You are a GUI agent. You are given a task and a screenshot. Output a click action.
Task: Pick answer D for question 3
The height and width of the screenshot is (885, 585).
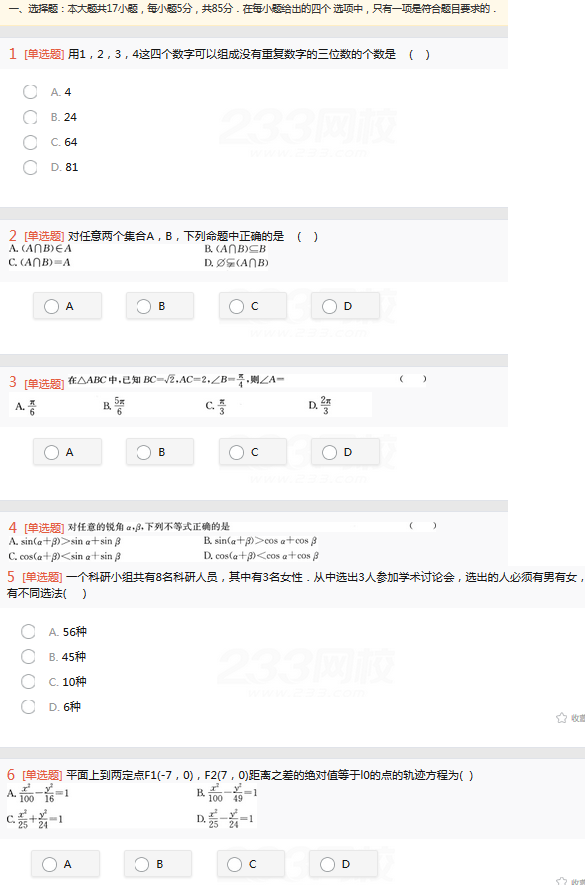[345, 452]
